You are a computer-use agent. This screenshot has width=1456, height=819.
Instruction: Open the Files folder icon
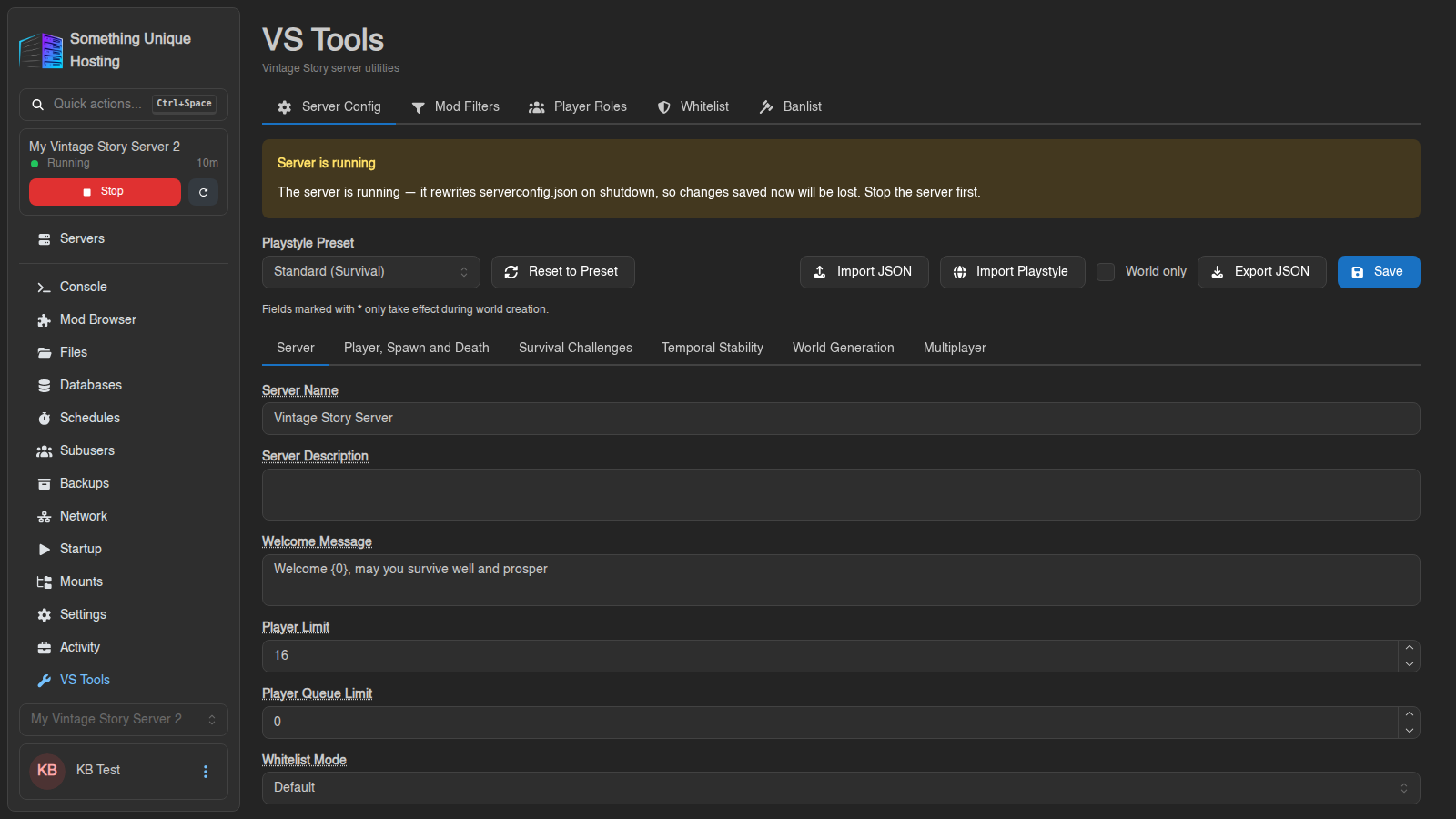44,353
